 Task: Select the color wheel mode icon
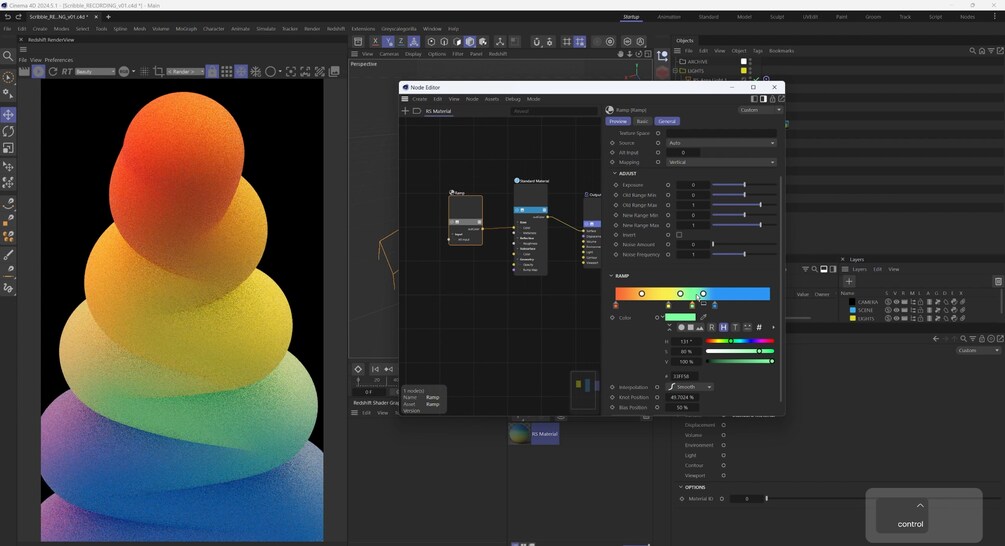pyautogui.click(x=681, y=327)
